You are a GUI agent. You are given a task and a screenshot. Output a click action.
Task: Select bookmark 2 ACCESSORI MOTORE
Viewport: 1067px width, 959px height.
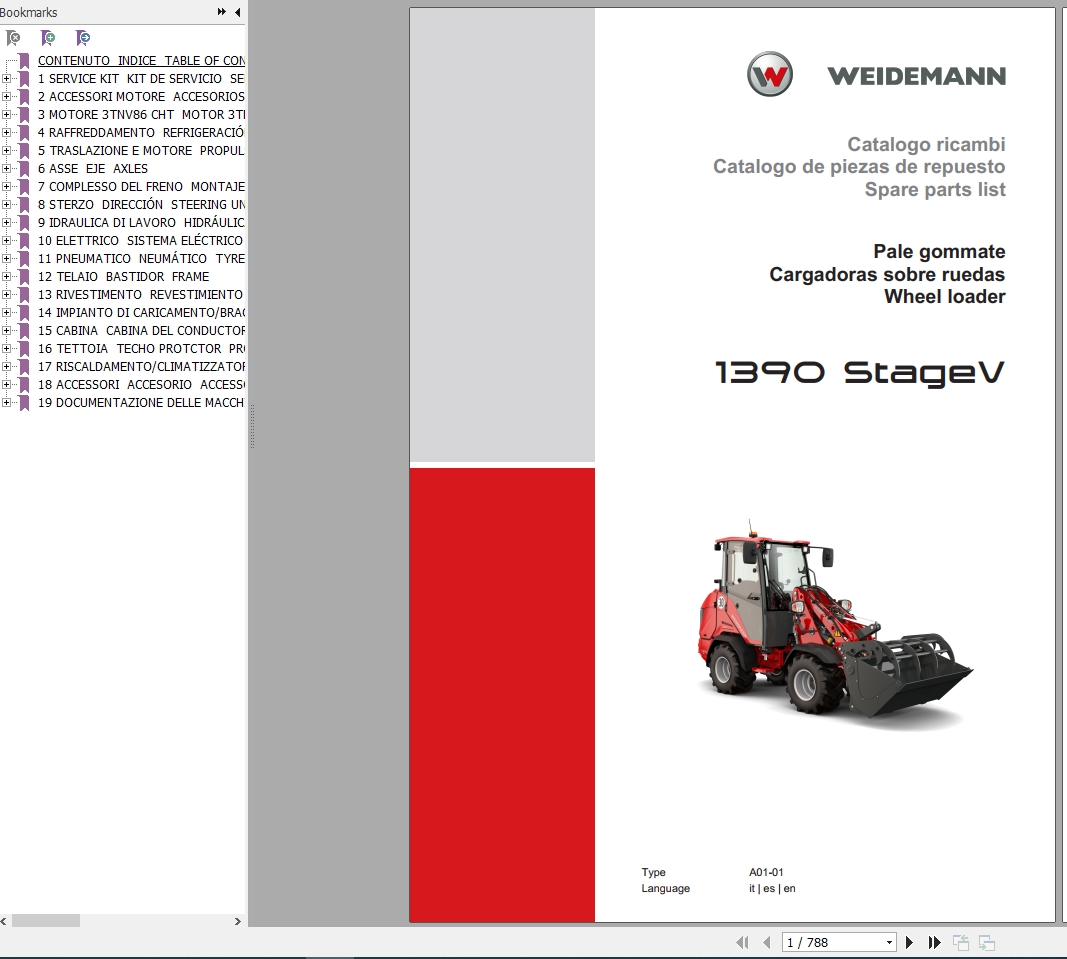pos(141,97)
